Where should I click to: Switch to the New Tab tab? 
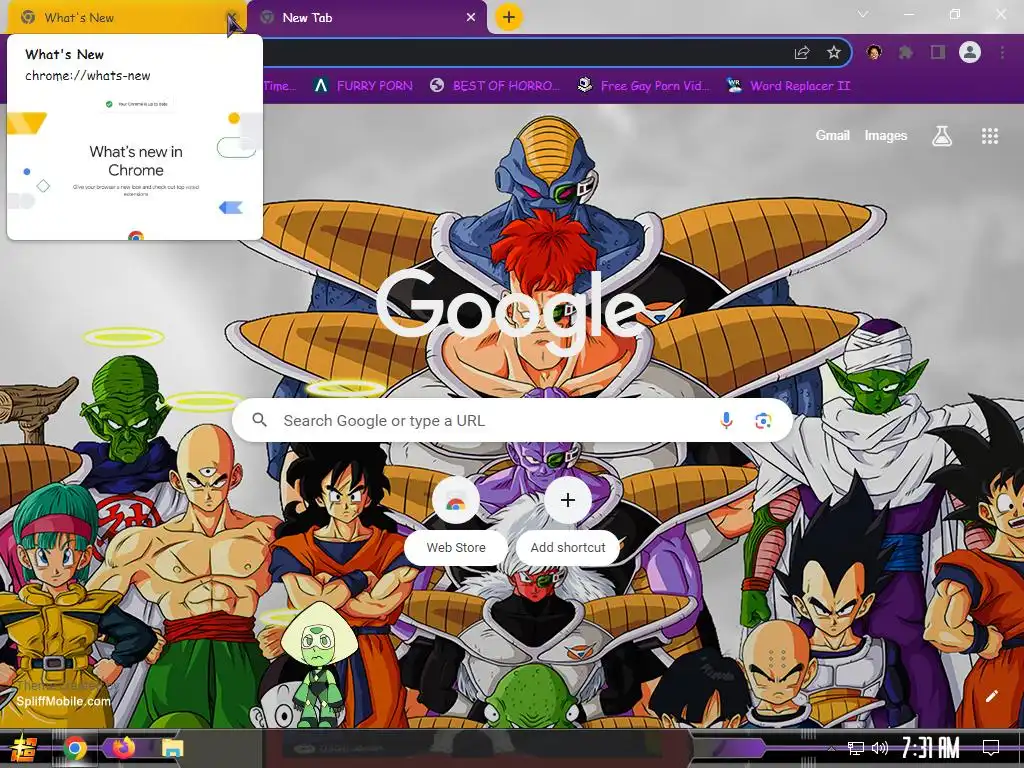[367, 18]
